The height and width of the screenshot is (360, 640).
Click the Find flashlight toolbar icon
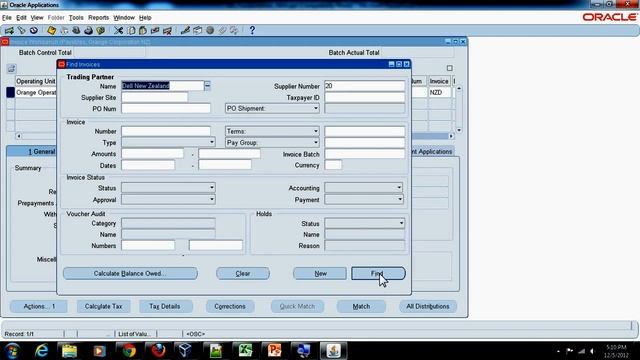click(x=22, y=31)
